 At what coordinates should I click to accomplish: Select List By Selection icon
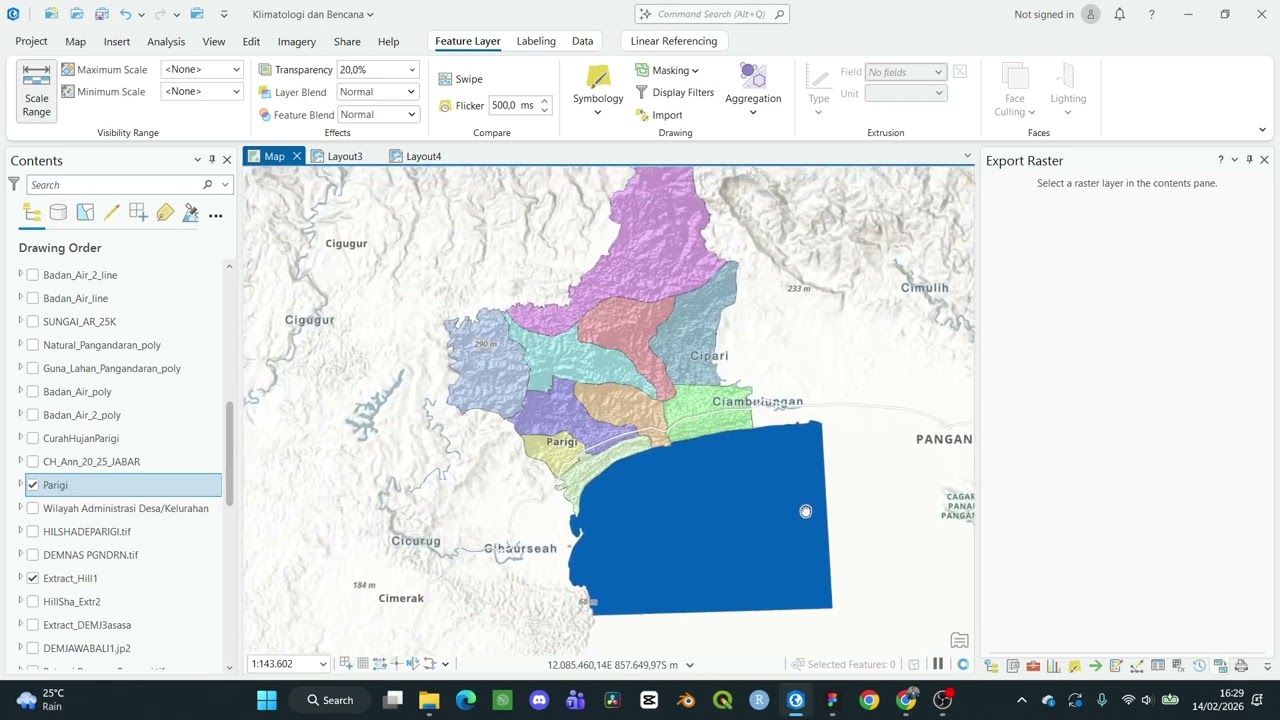(x=85, y=213)
